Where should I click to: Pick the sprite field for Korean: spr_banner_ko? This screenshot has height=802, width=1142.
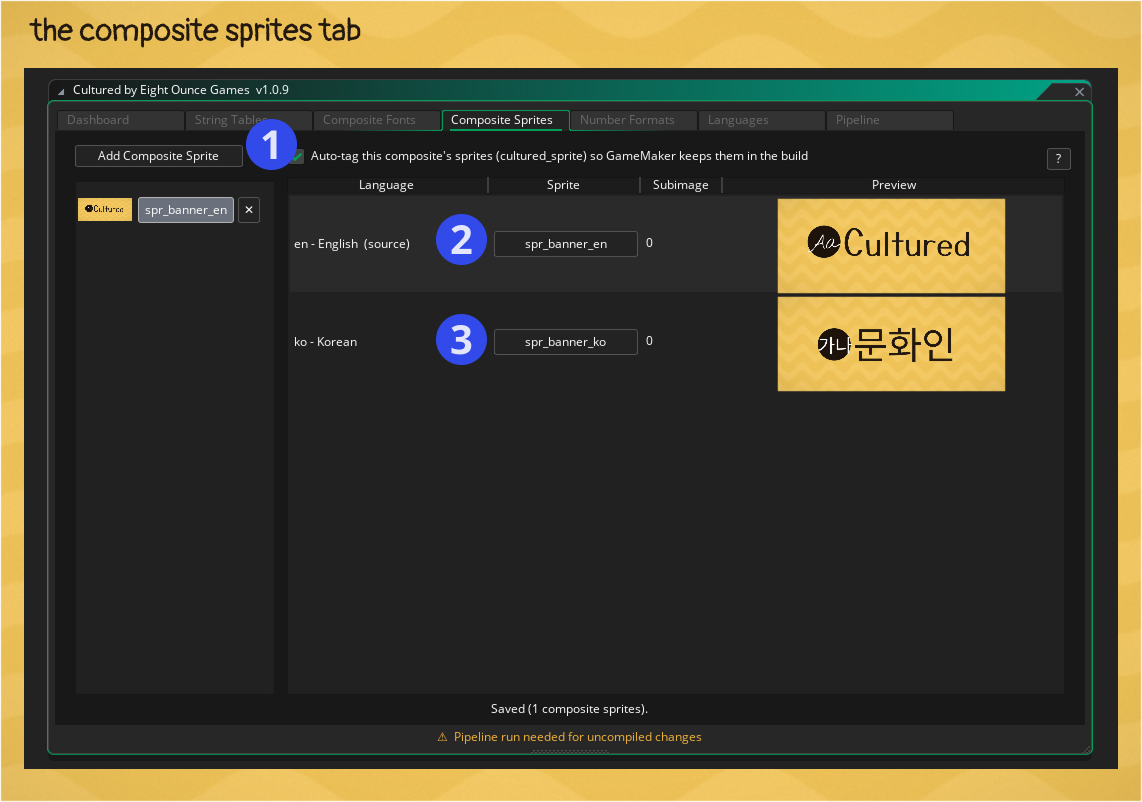[x=566, y=342]
